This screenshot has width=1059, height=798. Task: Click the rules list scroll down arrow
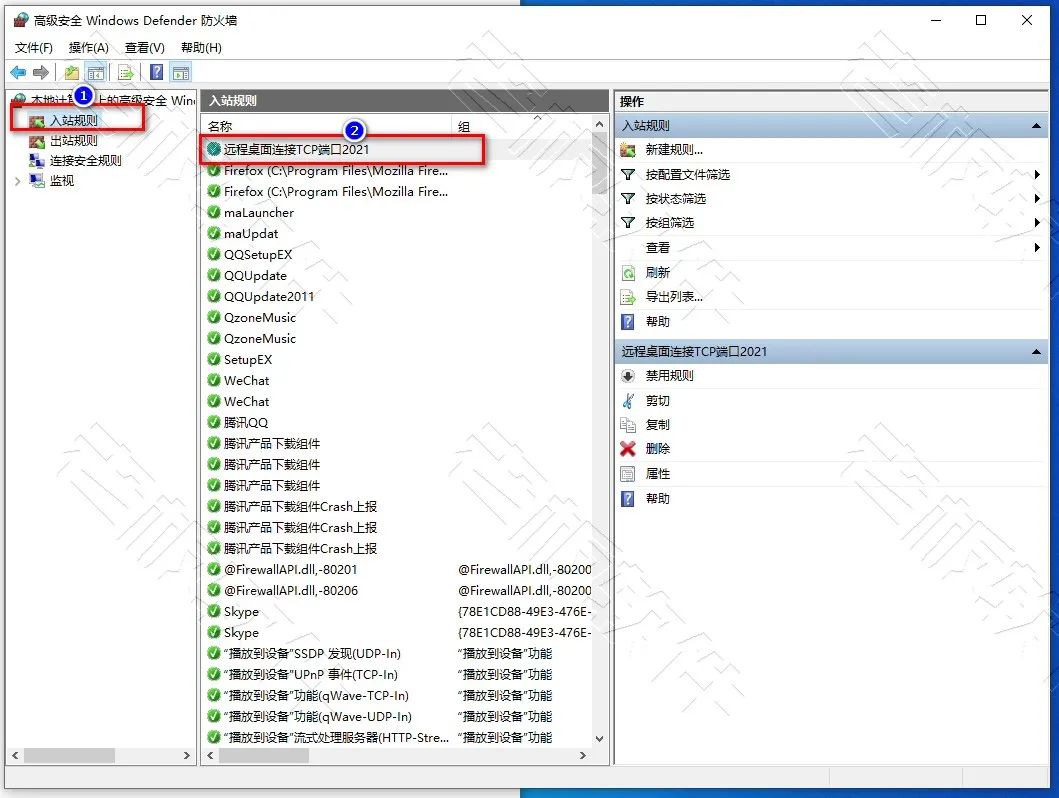599,739
